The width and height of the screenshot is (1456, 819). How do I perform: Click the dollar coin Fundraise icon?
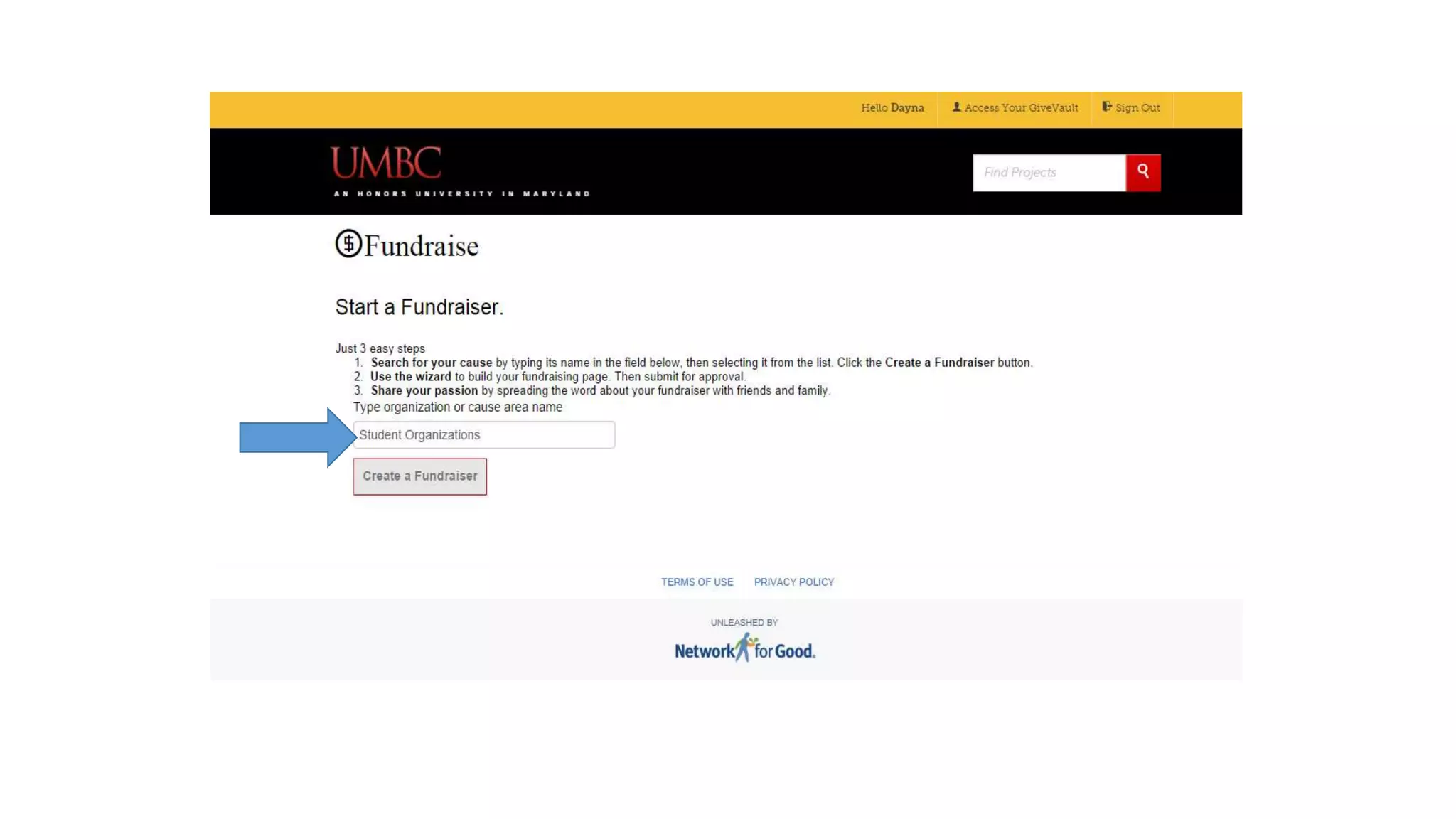(348, 244)
